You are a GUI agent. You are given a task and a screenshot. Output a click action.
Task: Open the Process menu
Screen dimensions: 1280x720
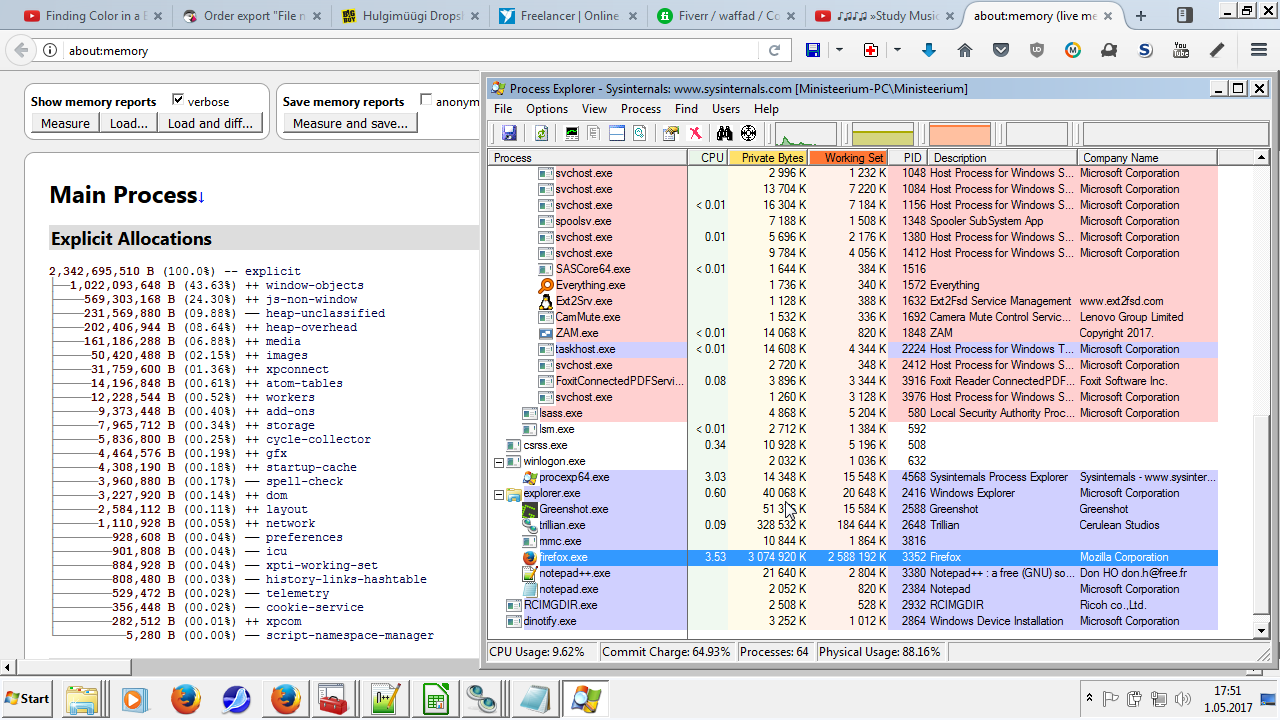tap(640, 109)
